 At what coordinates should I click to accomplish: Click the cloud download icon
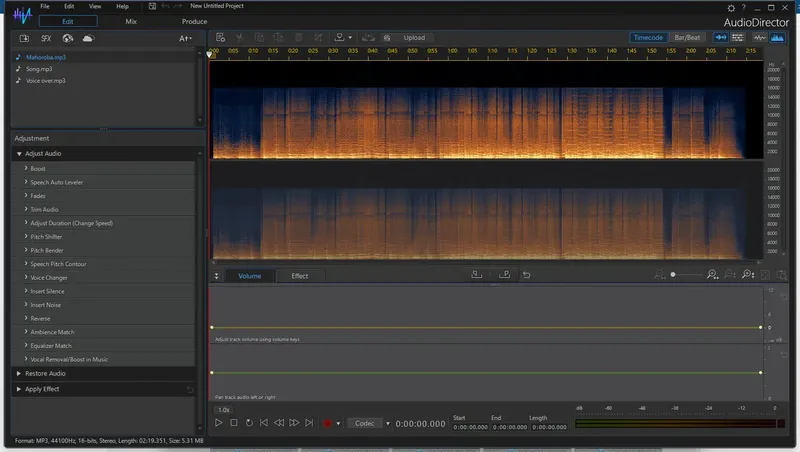tap(88, 38)
